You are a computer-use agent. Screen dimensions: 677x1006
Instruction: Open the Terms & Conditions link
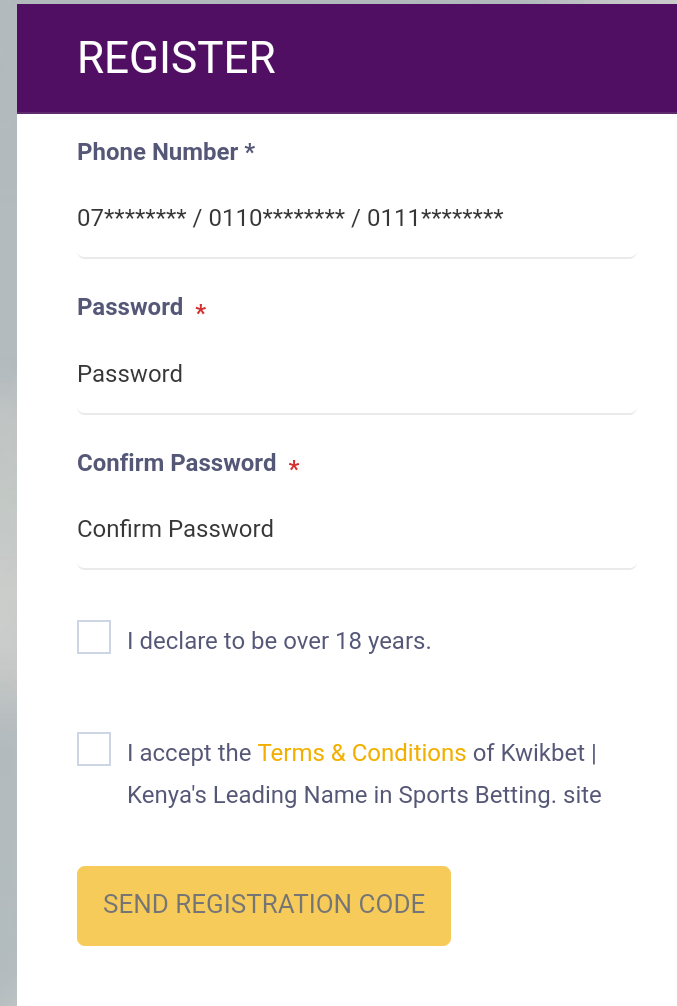(x=362, y=753)
